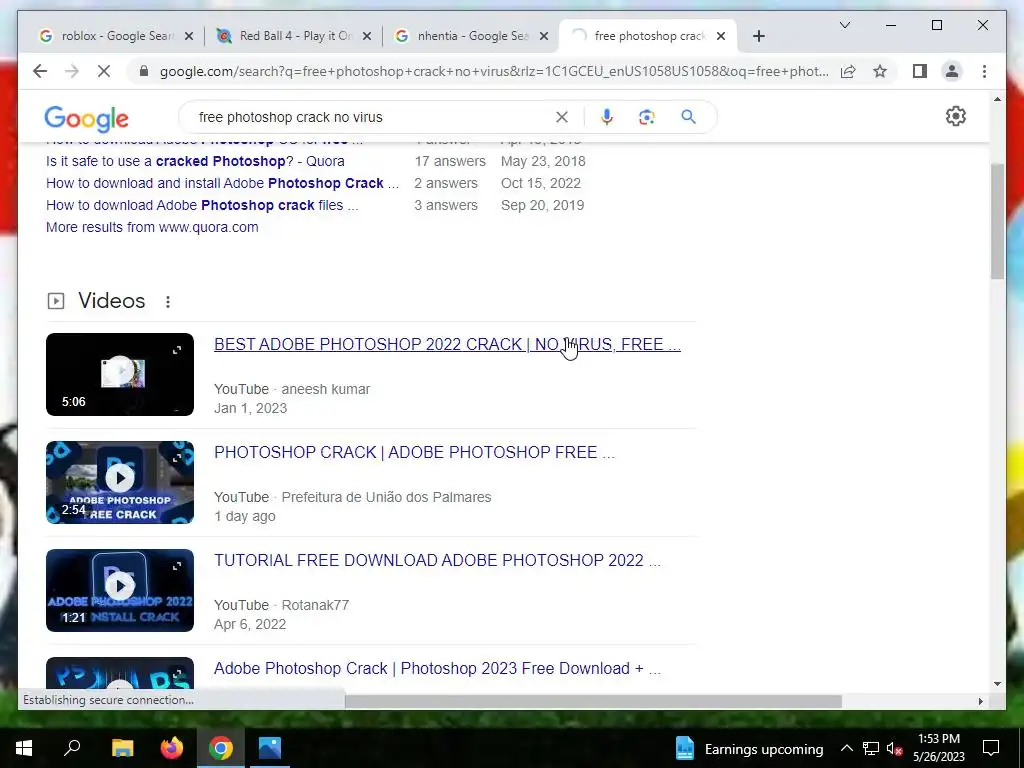Open File Explorer from the taskbar

(x=122, y=748)
